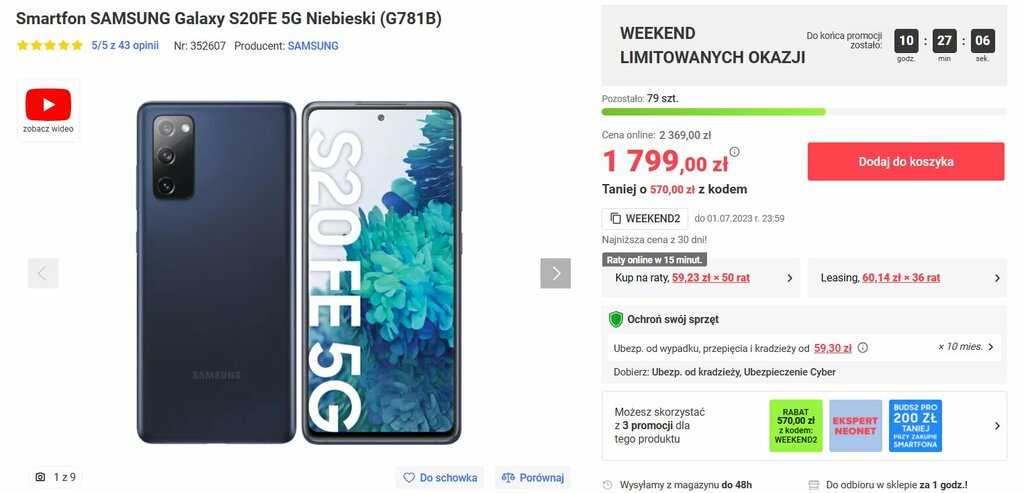Add the phone with Dodaj do koszyka
The width and height of the screenshot is (1024, 493).
(x=906, y=161)
